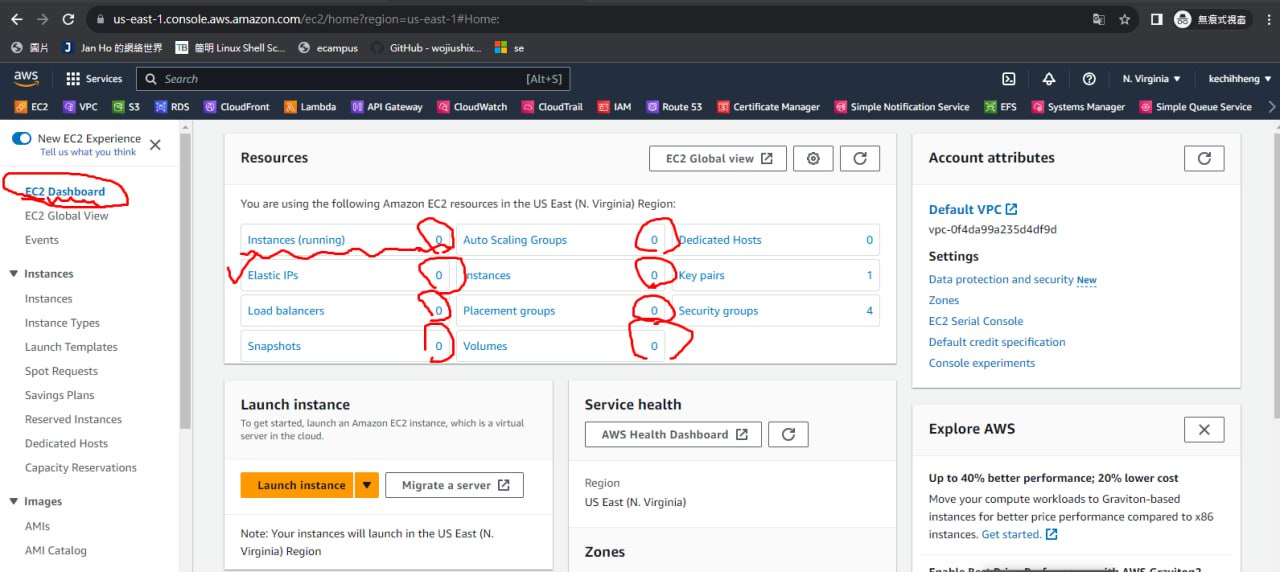Toggle the New EC2 Experience switch
Viewport: 1280px width, 572px height.
pos(21,139)
